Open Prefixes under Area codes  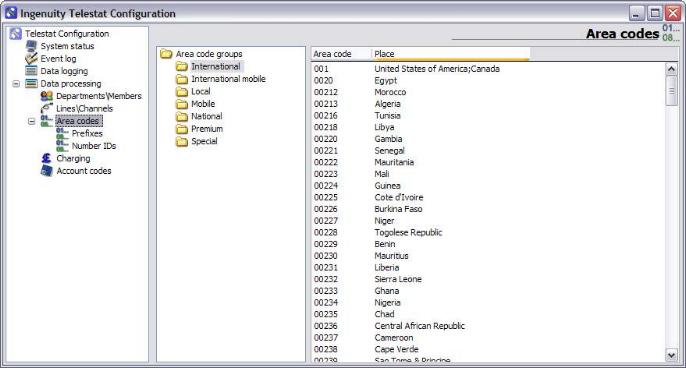87,133
